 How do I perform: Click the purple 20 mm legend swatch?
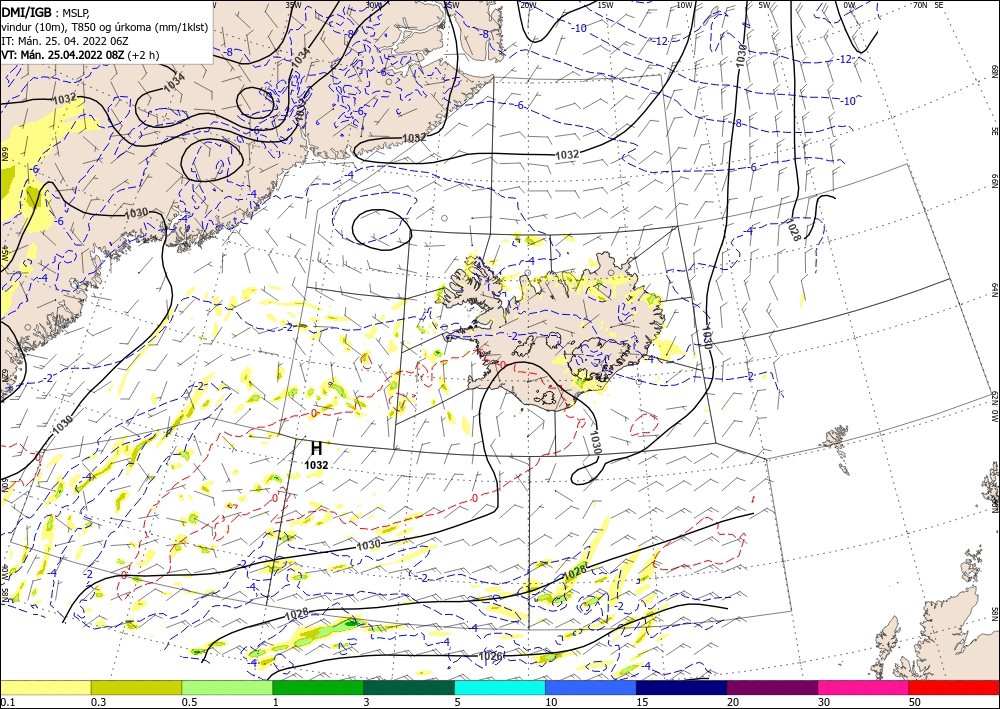(772, 687)
